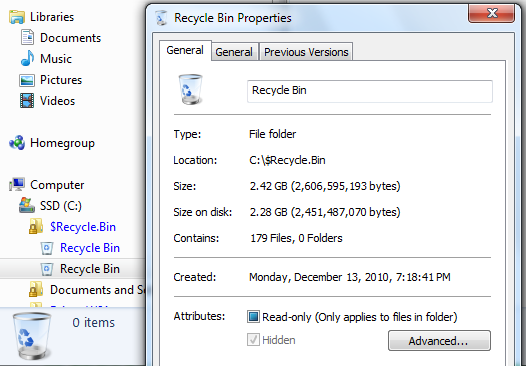Select $Recycle.Bin folder label
This screenshot has height=366, width=526.
tap(83, 227)
